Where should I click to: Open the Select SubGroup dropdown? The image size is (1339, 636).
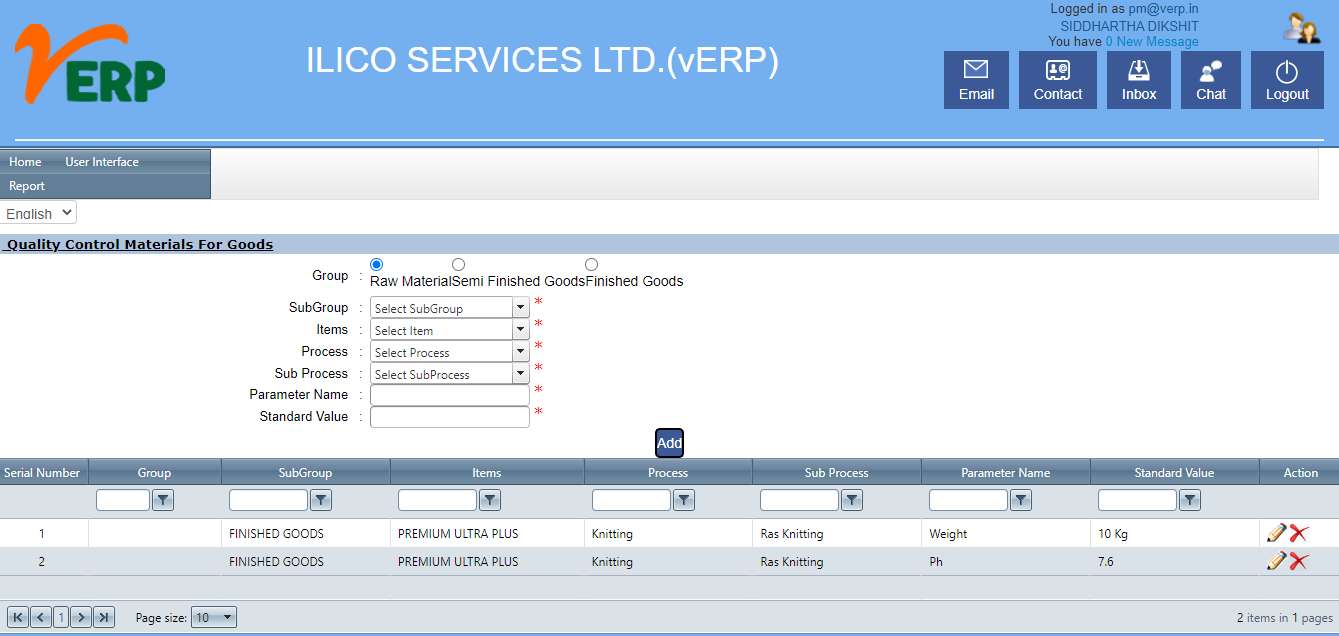(449, 308)
